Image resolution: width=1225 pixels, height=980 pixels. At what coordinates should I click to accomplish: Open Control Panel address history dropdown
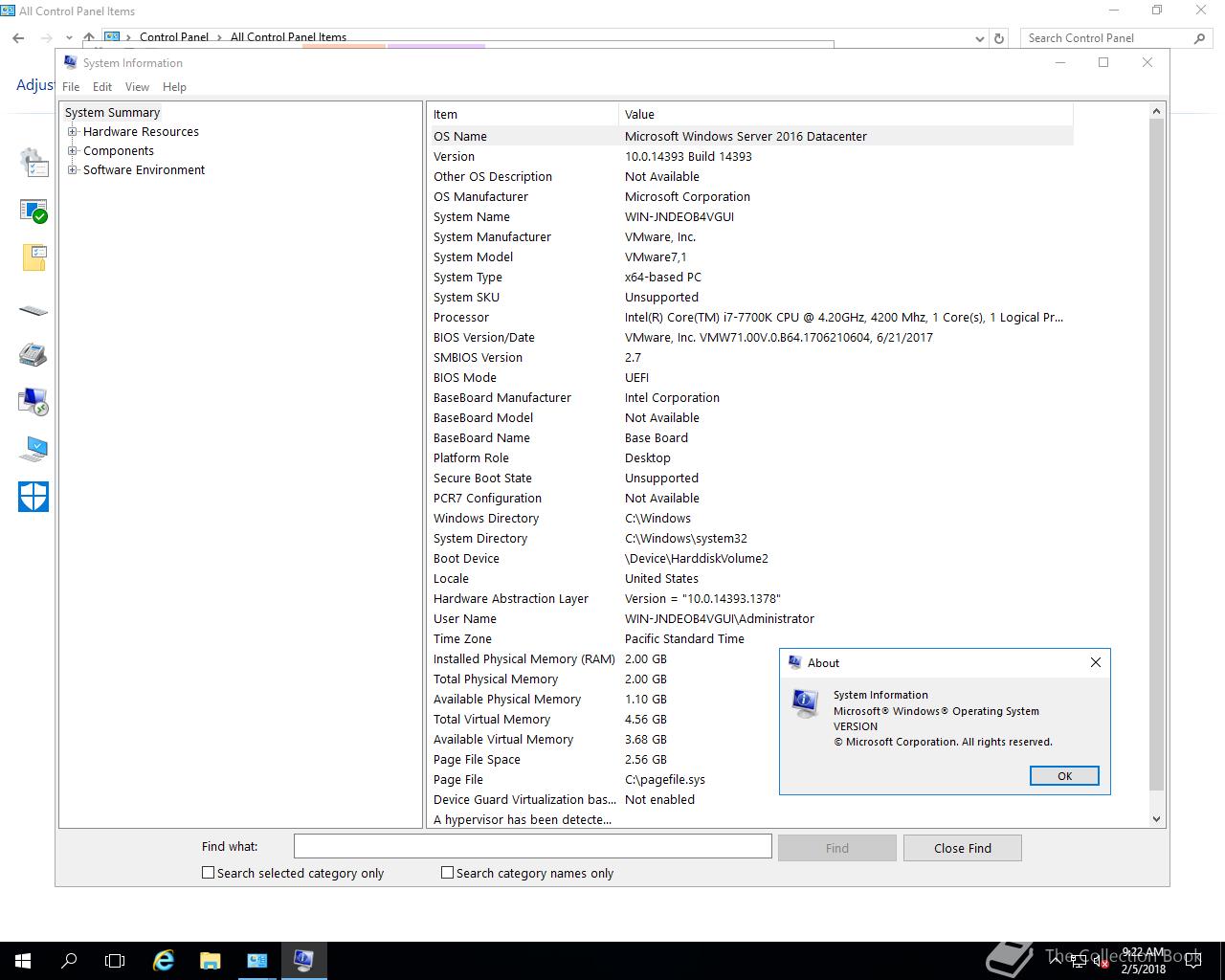click(979, 38)
